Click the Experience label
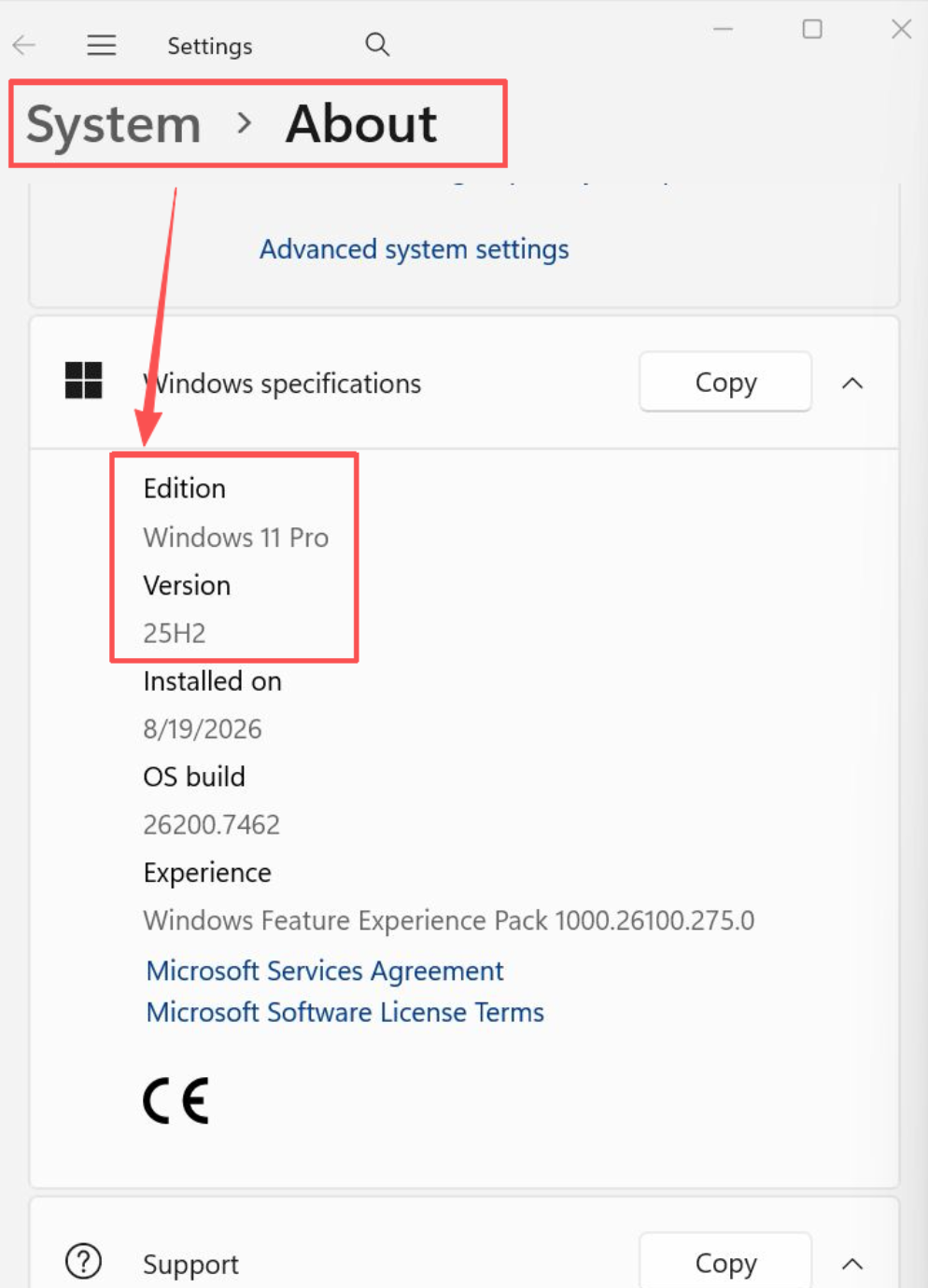 pos(207,873)
